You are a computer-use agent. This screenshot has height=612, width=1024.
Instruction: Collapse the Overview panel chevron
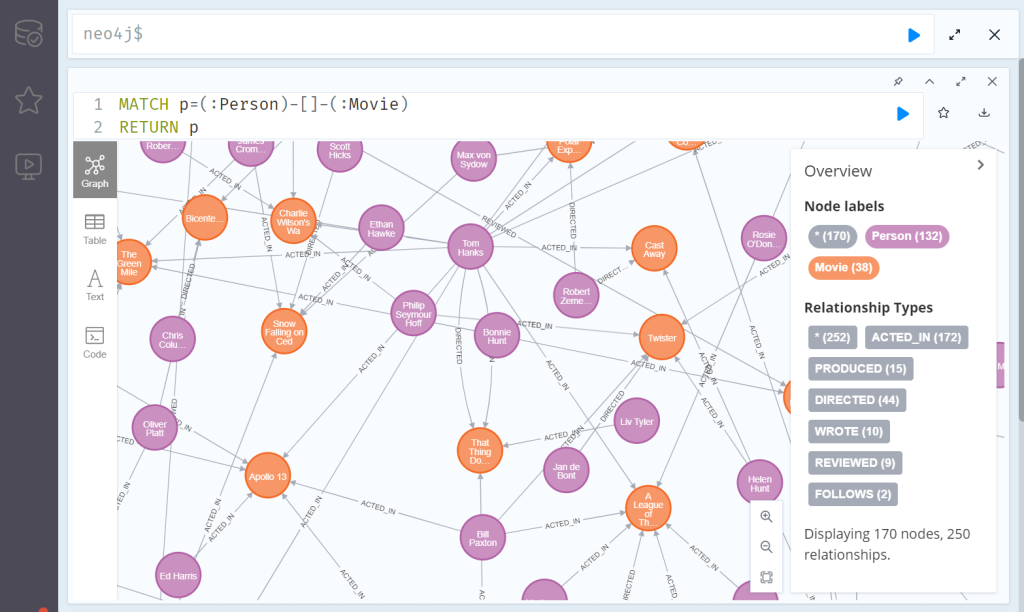click(980, 165)
